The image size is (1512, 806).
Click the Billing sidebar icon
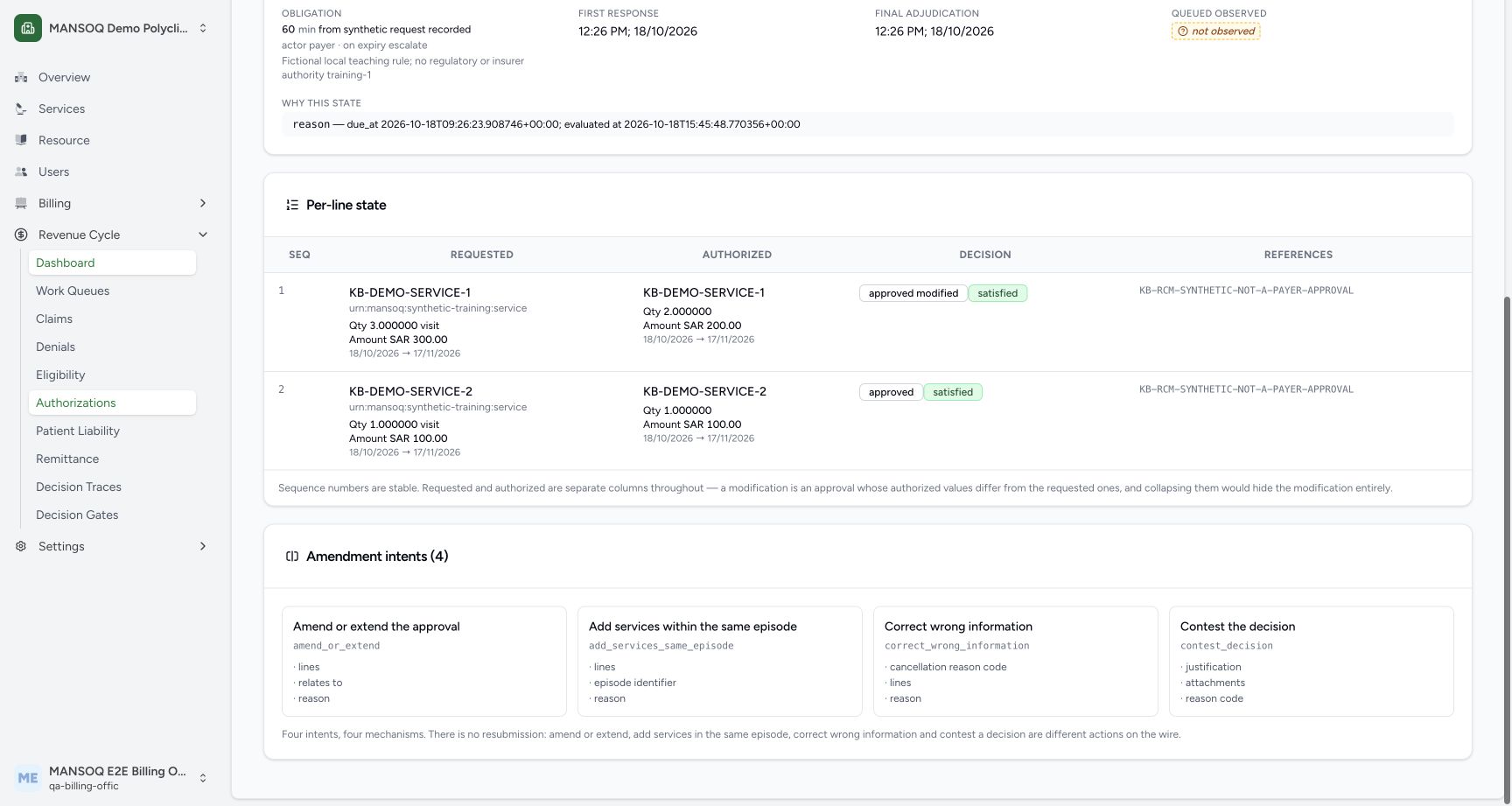pos(21,203)
